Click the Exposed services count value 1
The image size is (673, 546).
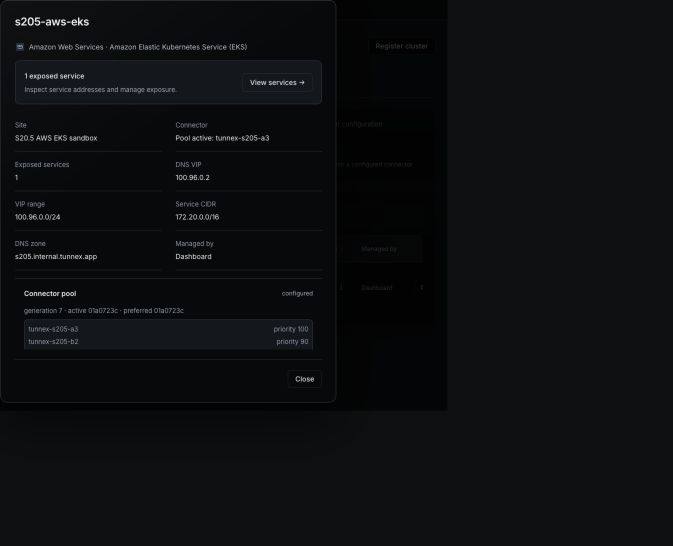(x=17, y=178)
